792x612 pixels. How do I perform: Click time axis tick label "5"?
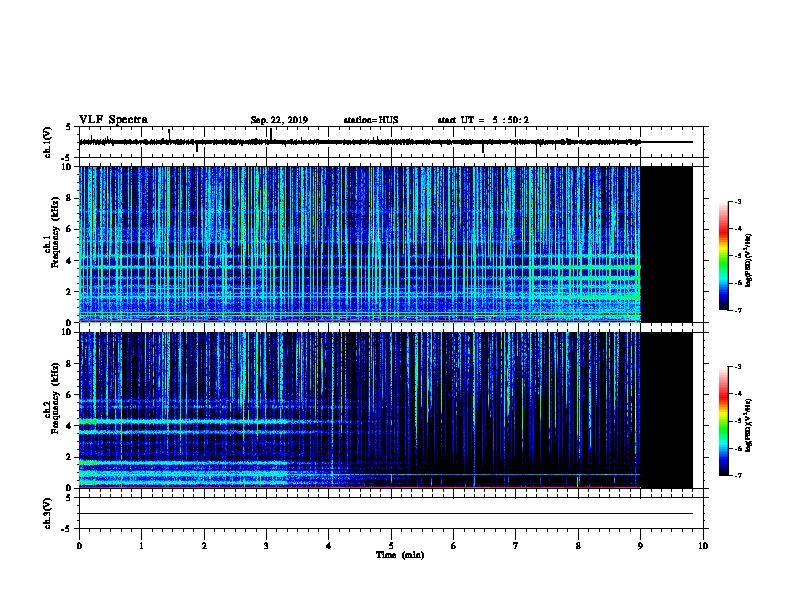pos(391,546)
